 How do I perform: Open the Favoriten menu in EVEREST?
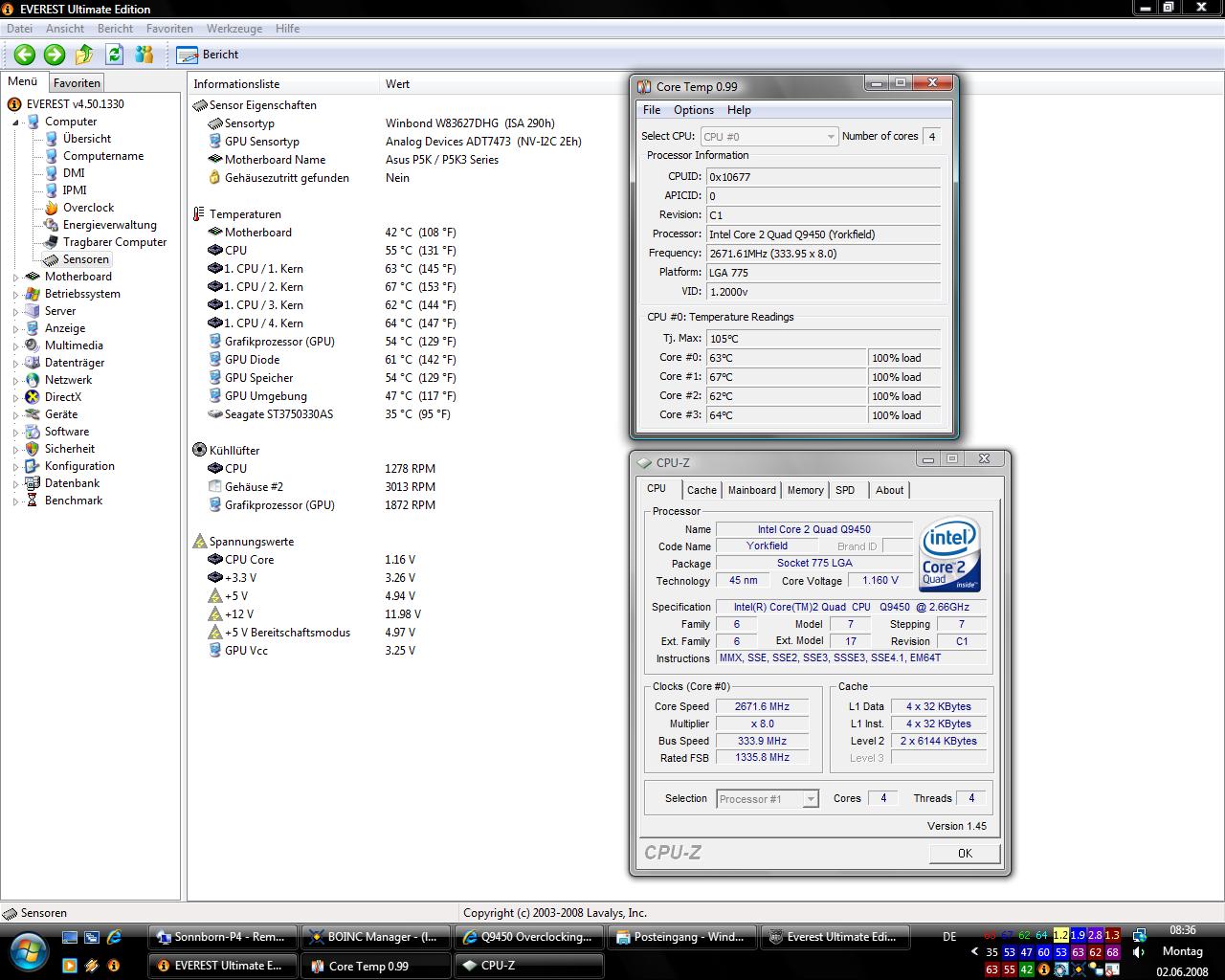pos(169,29)
